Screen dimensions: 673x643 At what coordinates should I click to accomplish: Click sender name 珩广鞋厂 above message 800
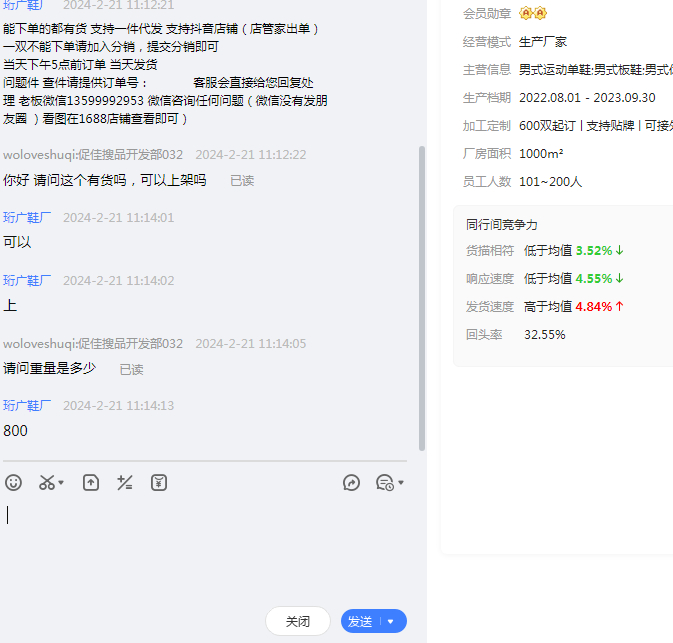[27, 406]
